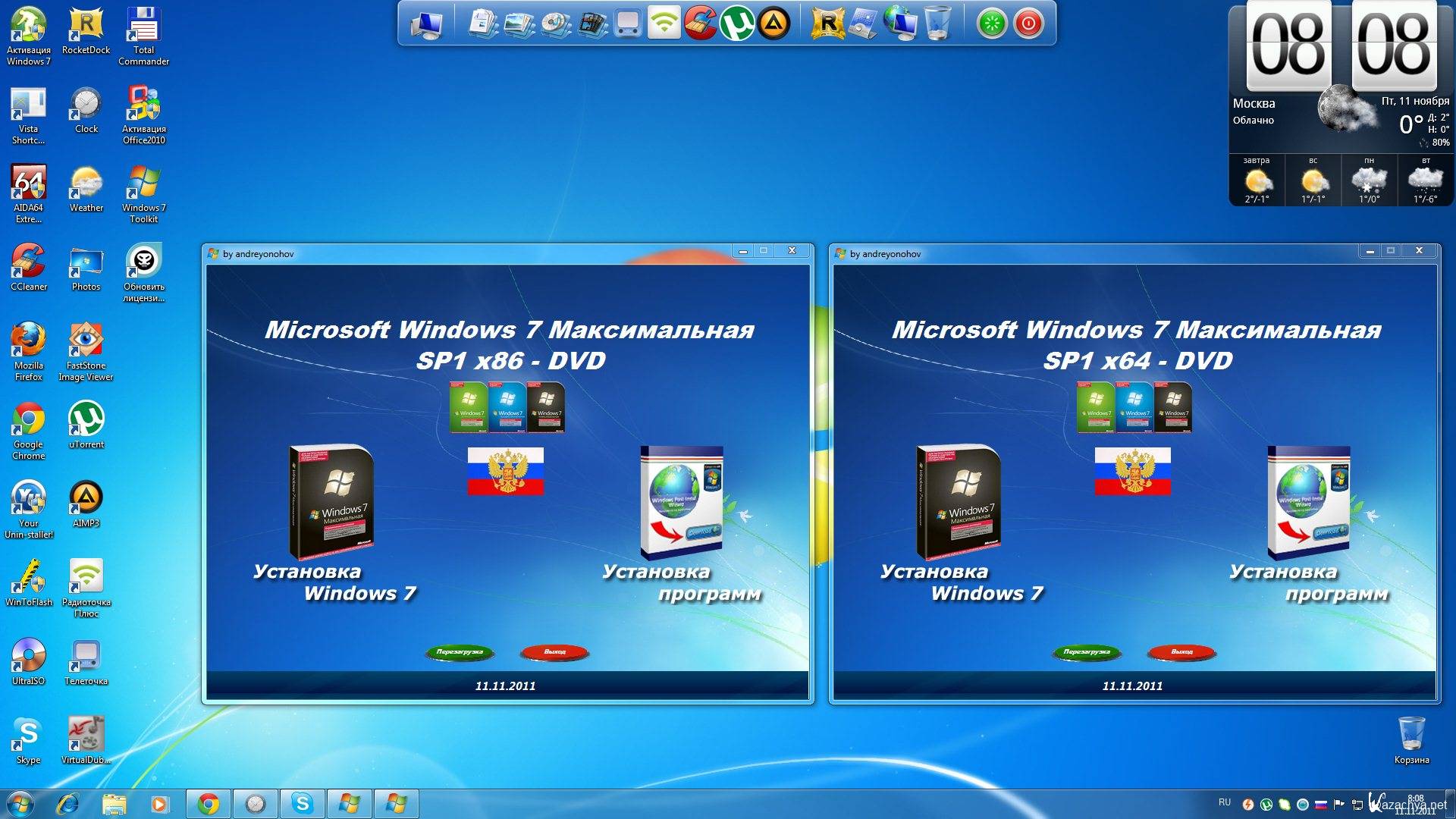This screenshot has width=1456, height=819.
Task: Open the Windows 7 Toolkit desktop icon
Action: click(x=143, y=194)
